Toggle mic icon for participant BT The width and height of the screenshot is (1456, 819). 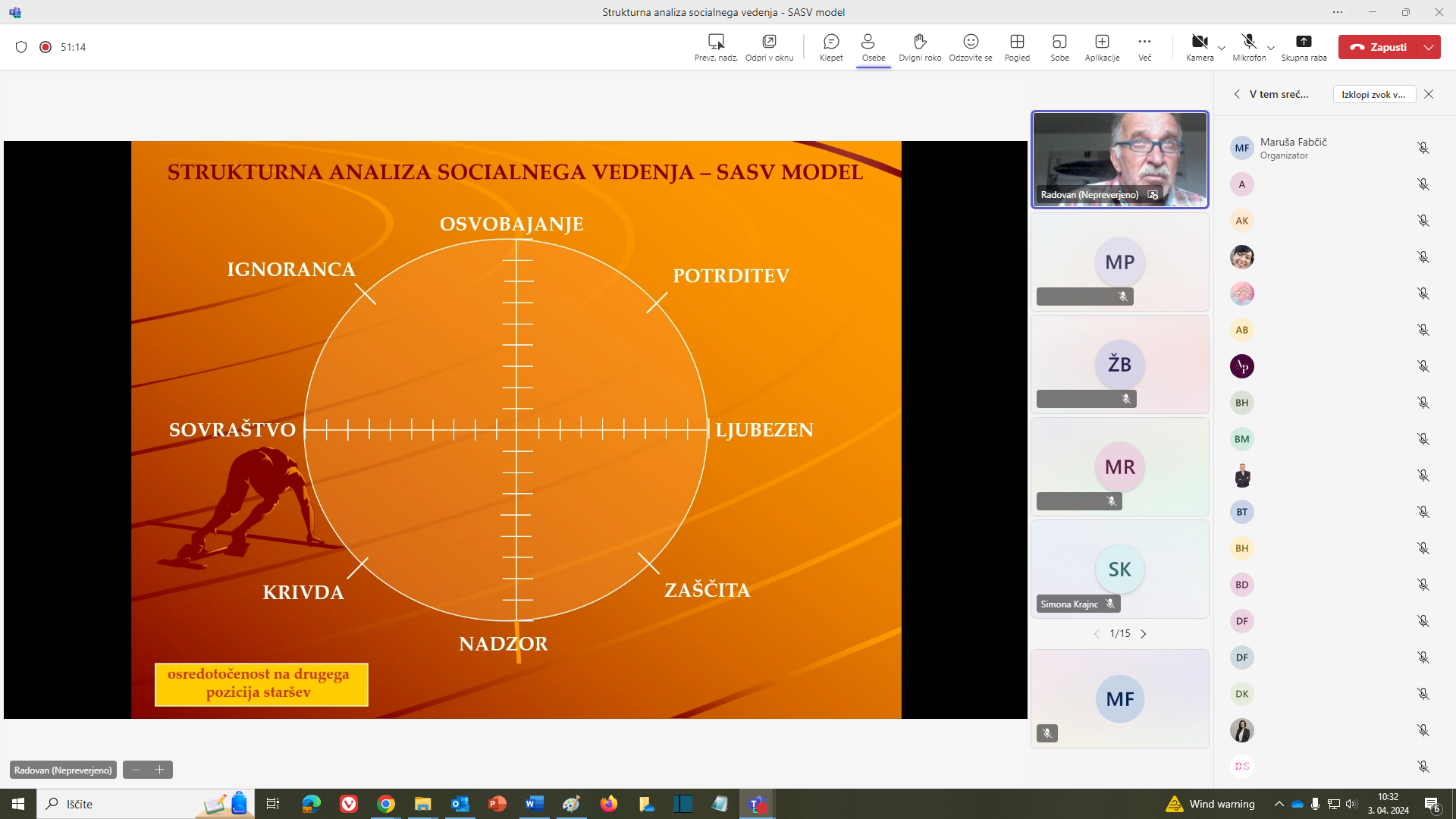pyautogui.click(x=1423, y=512)
